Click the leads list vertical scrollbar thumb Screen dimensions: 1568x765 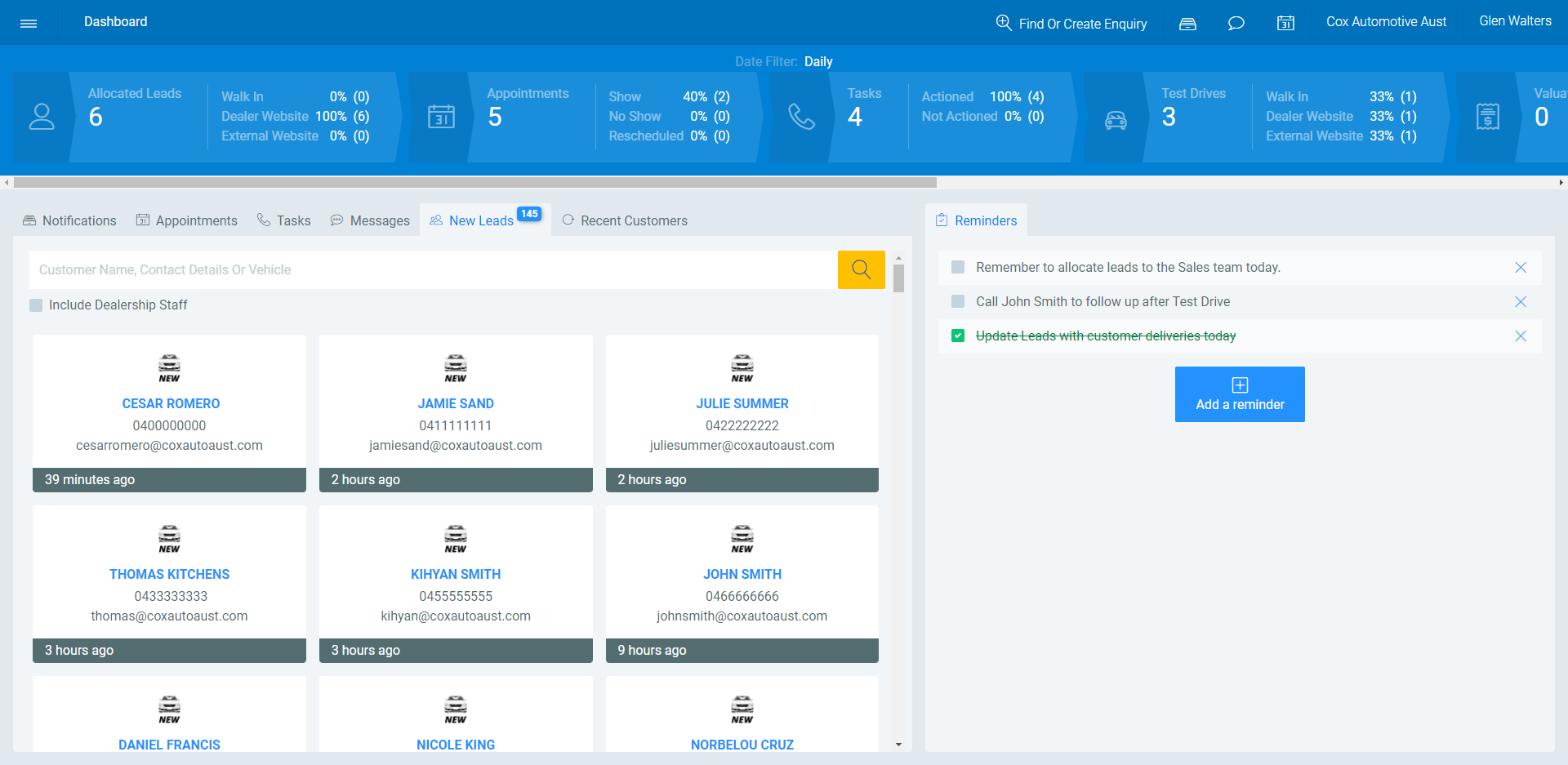898,278
